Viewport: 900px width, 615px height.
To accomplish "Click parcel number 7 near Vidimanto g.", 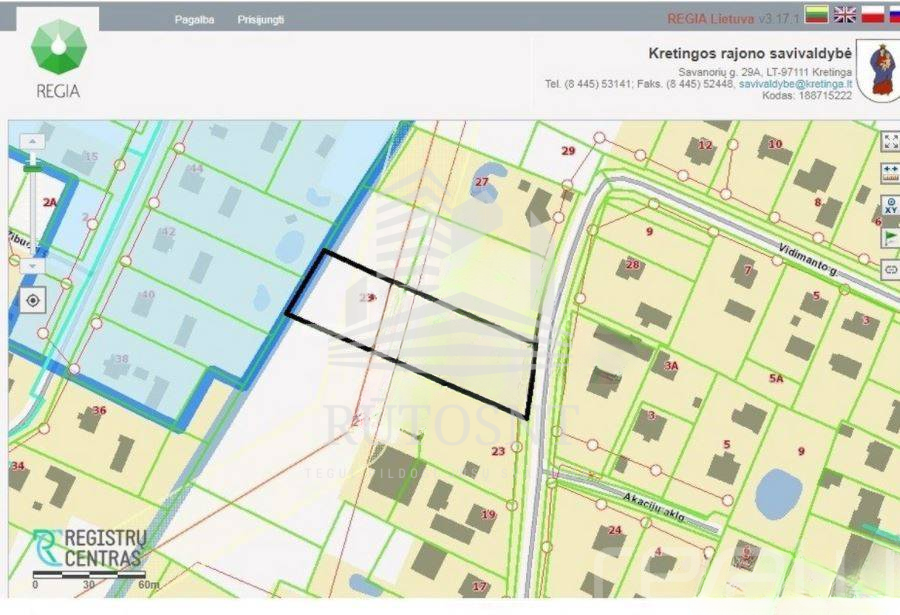I will (747, 270).
